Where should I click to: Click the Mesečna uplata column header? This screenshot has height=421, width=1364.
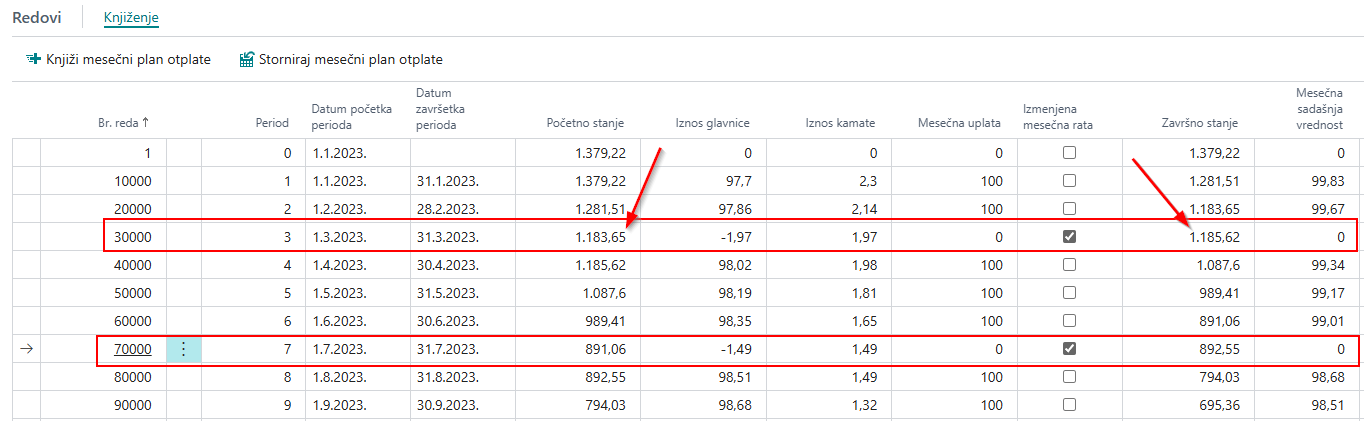[959, 123]
